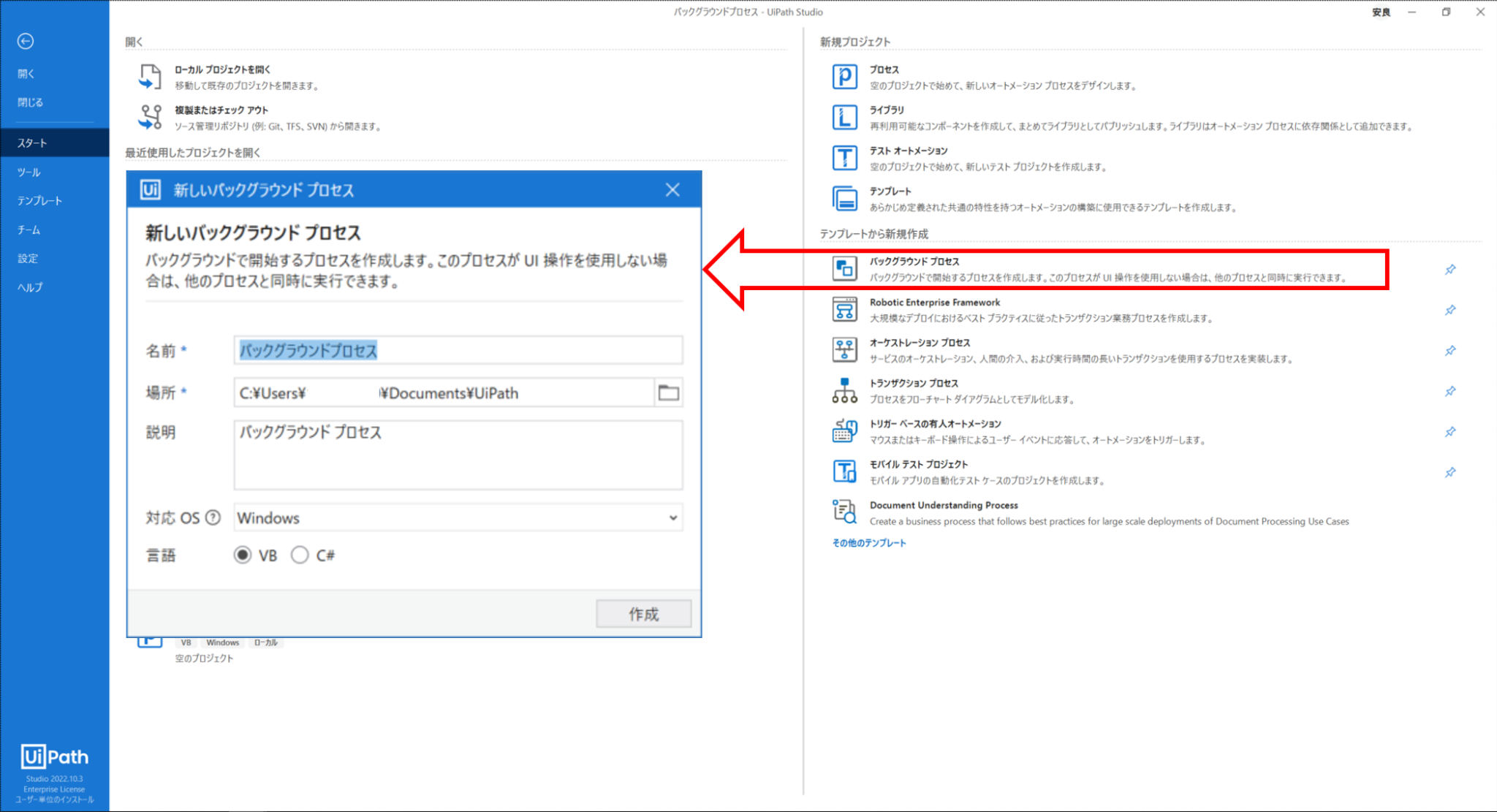Click the compatibility OS help icon
Viewport: 1497px width, 812px height.
(213, 517)
